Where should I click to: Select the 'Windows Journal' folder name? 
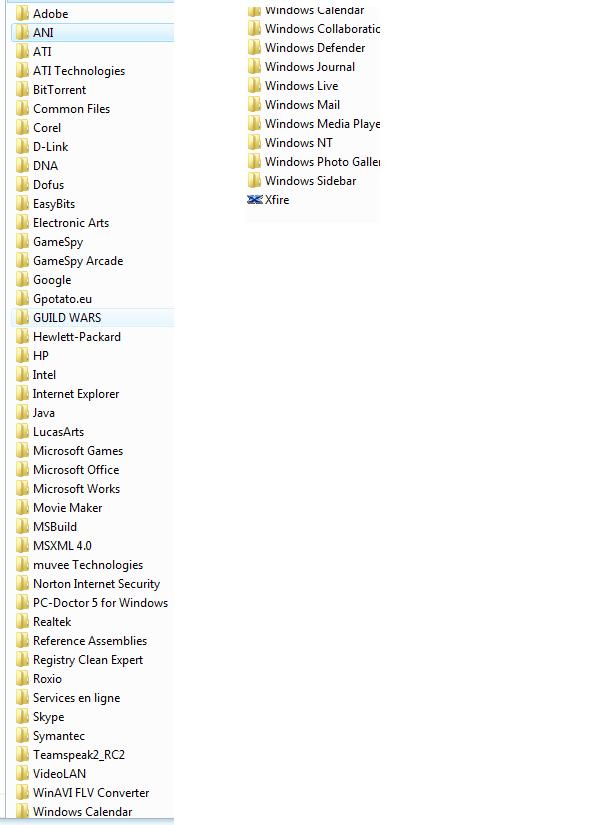click(310, 66)
